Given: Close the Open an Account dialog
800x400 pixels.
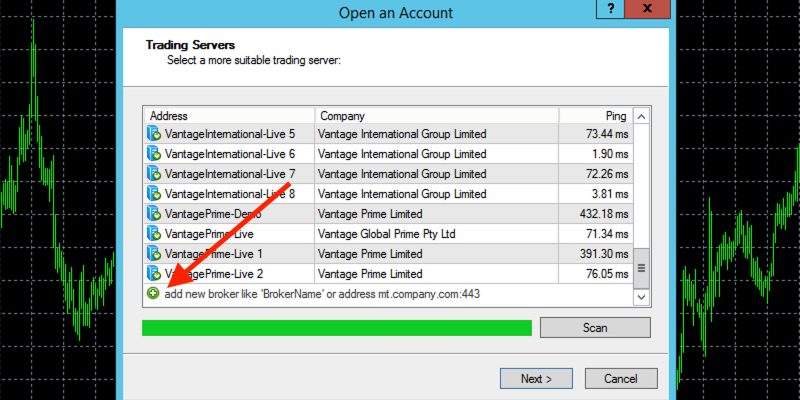Looking at the screenshot, I should [647, 9].
